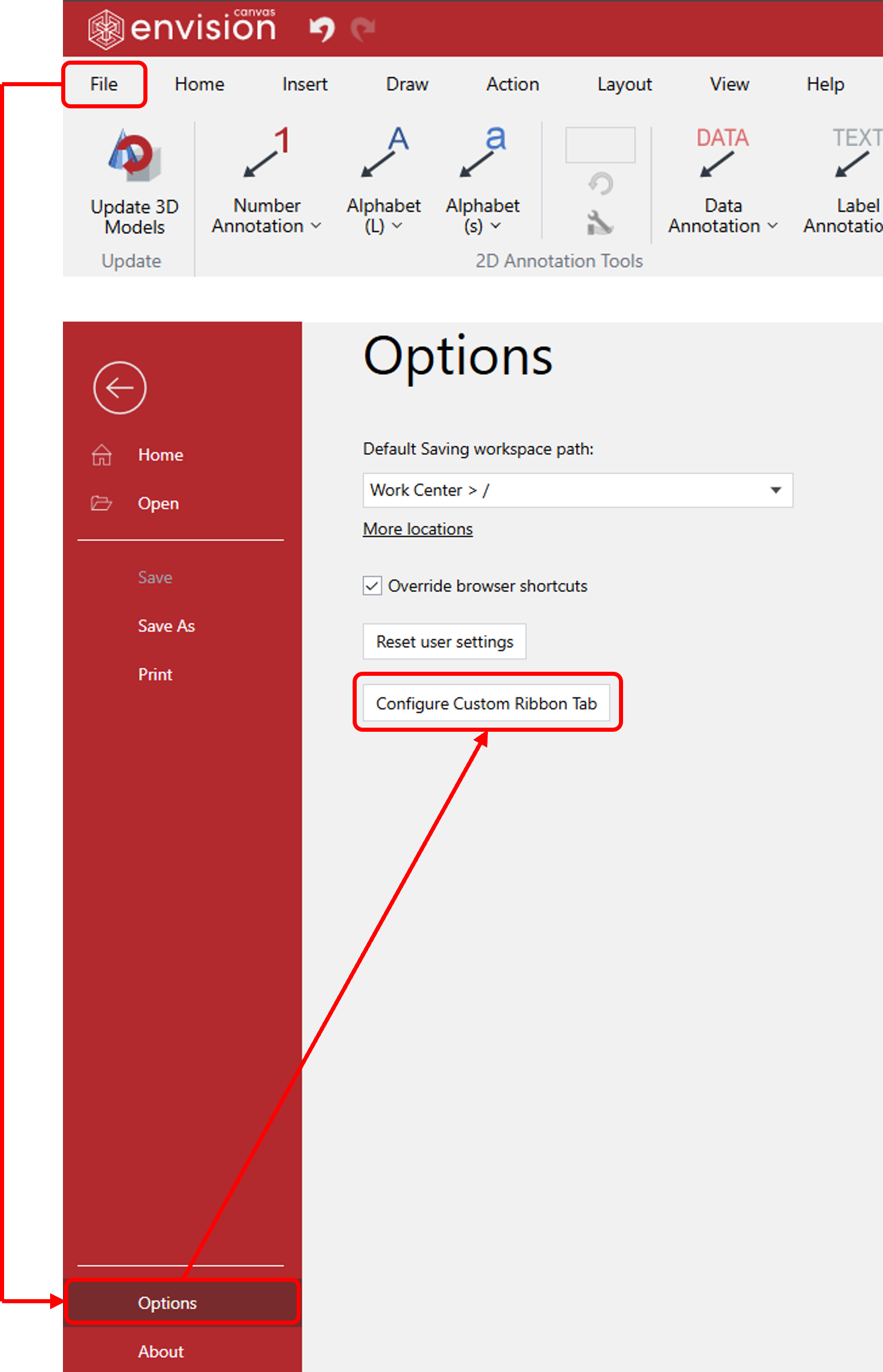This screenshot has height=1372, width=883.
Task: Click the Redo arrow icon
Action: tap(364, 28)
